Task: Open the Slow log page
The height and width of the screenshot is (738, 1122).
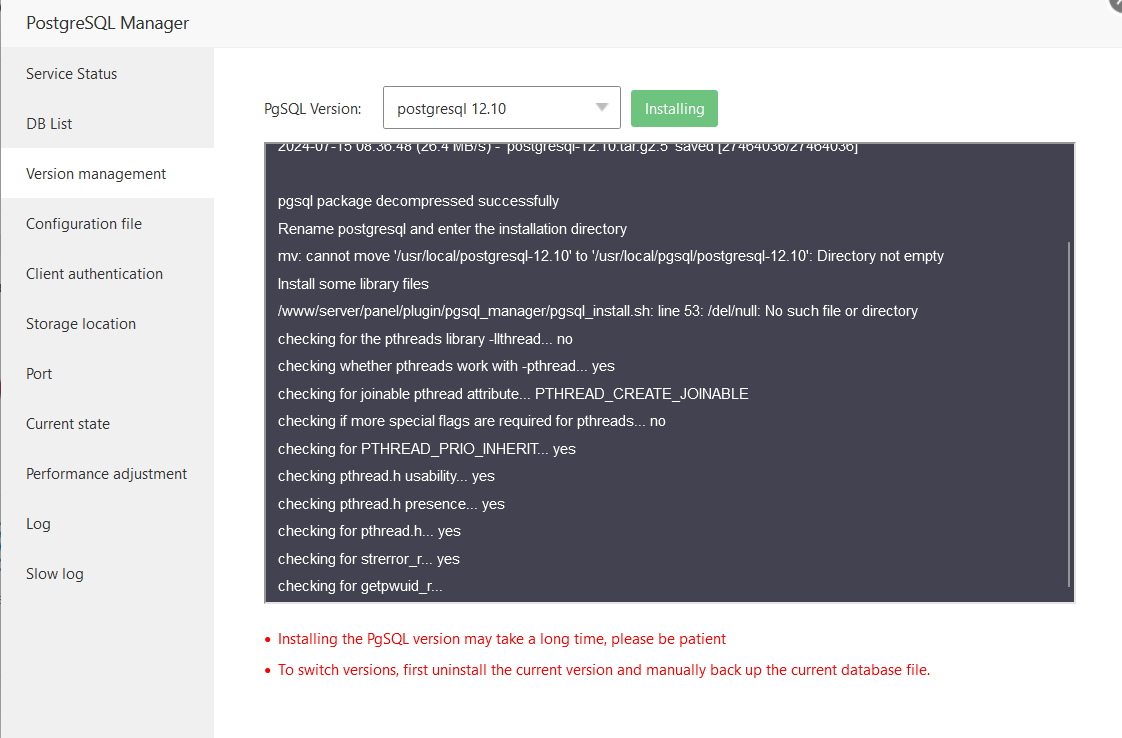Action: (54, 573)
